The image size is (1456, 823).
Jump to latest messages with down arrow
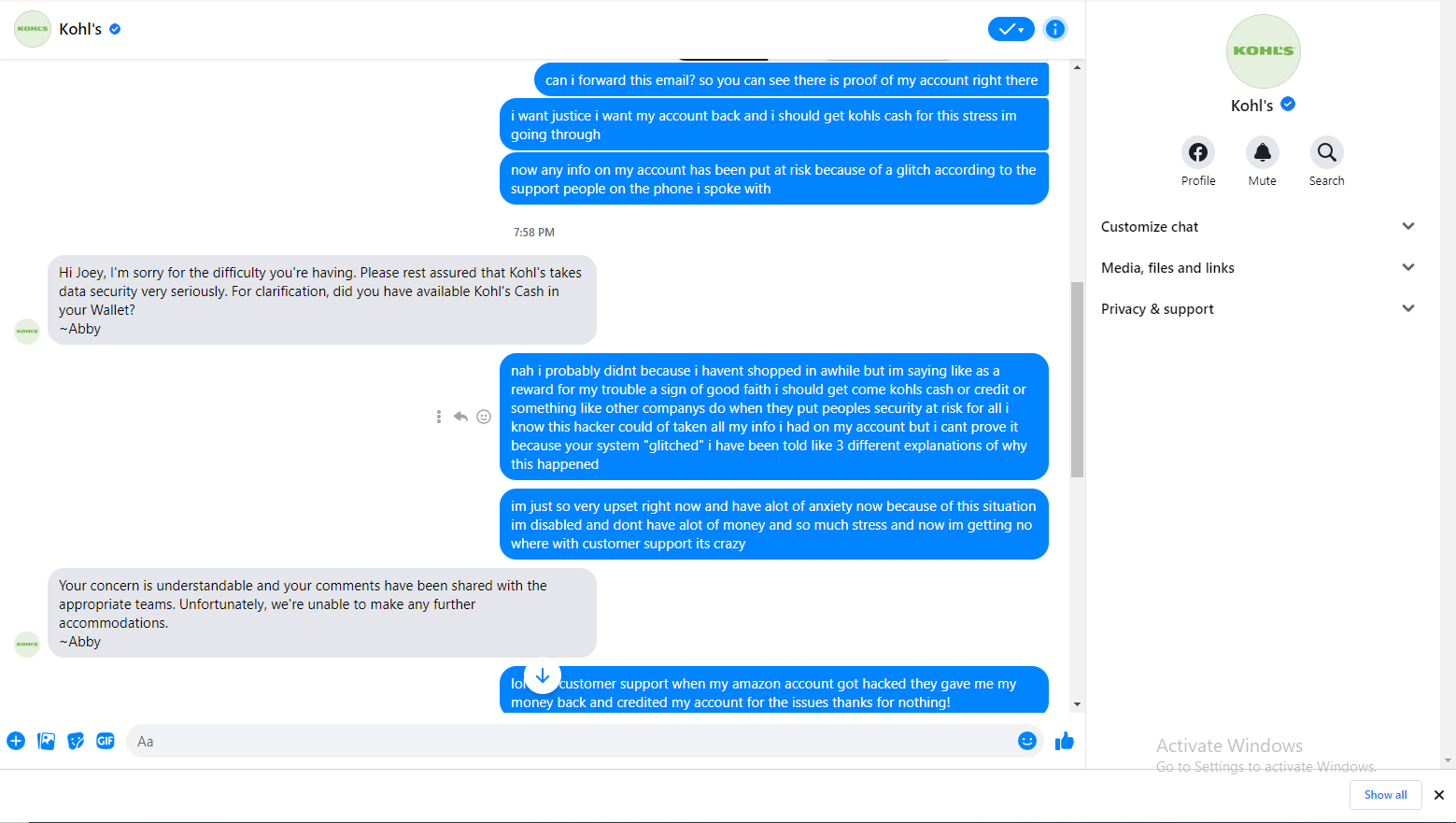pos(543,674)
